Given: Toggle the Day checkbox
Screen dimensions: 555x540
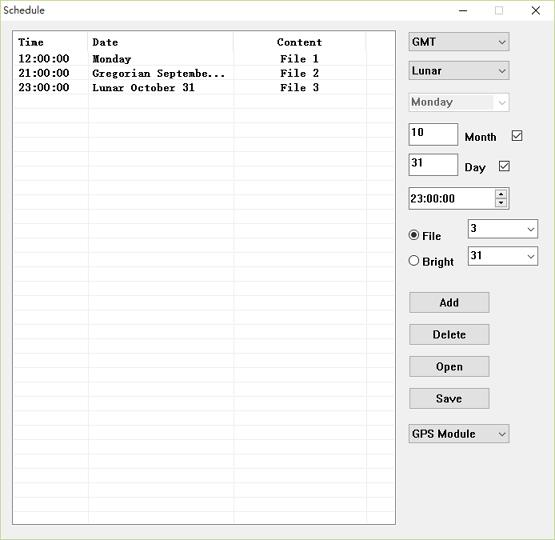Looking at the screenshot, I should 504,166.
